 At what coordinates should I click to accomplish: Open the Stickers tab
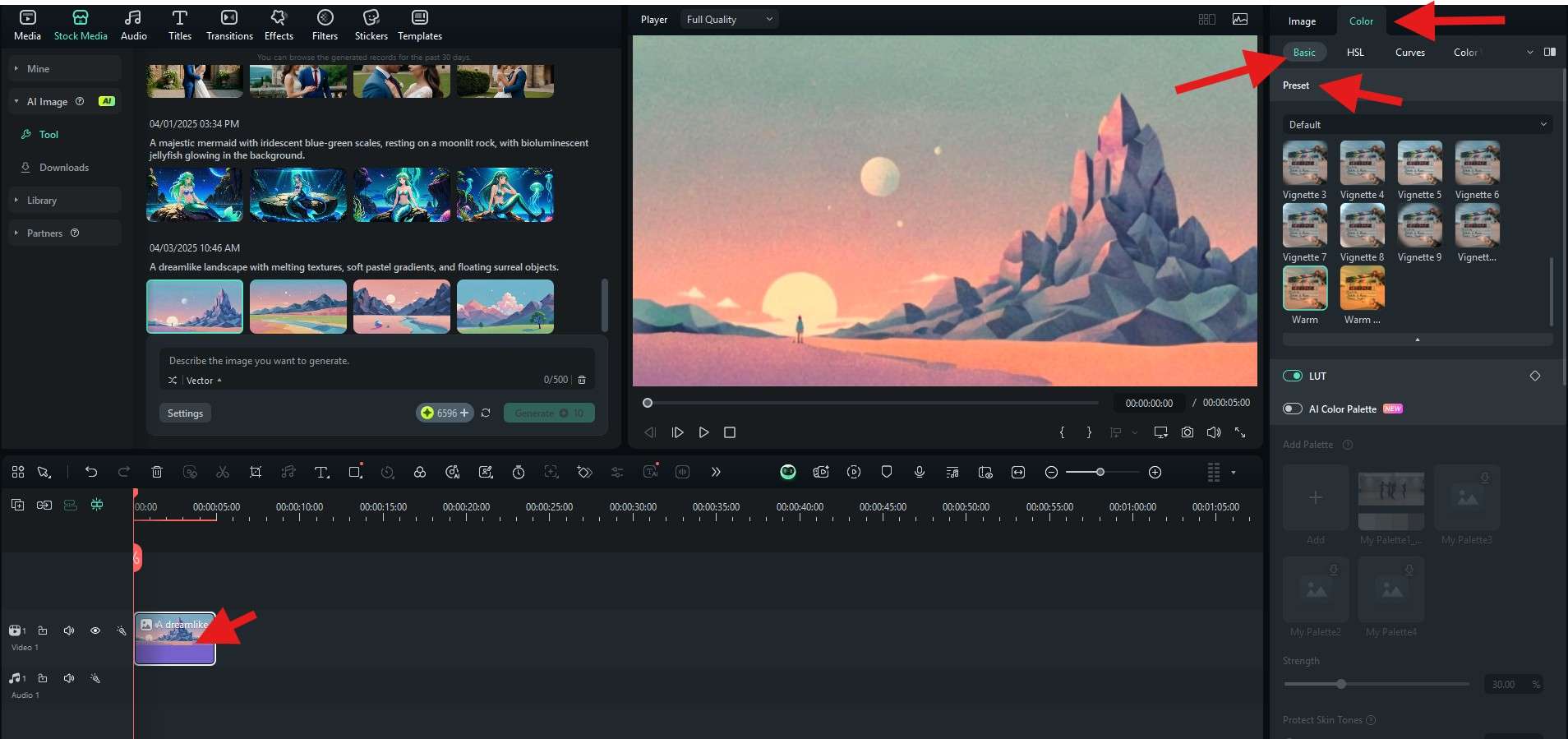(x=371, y=25)
